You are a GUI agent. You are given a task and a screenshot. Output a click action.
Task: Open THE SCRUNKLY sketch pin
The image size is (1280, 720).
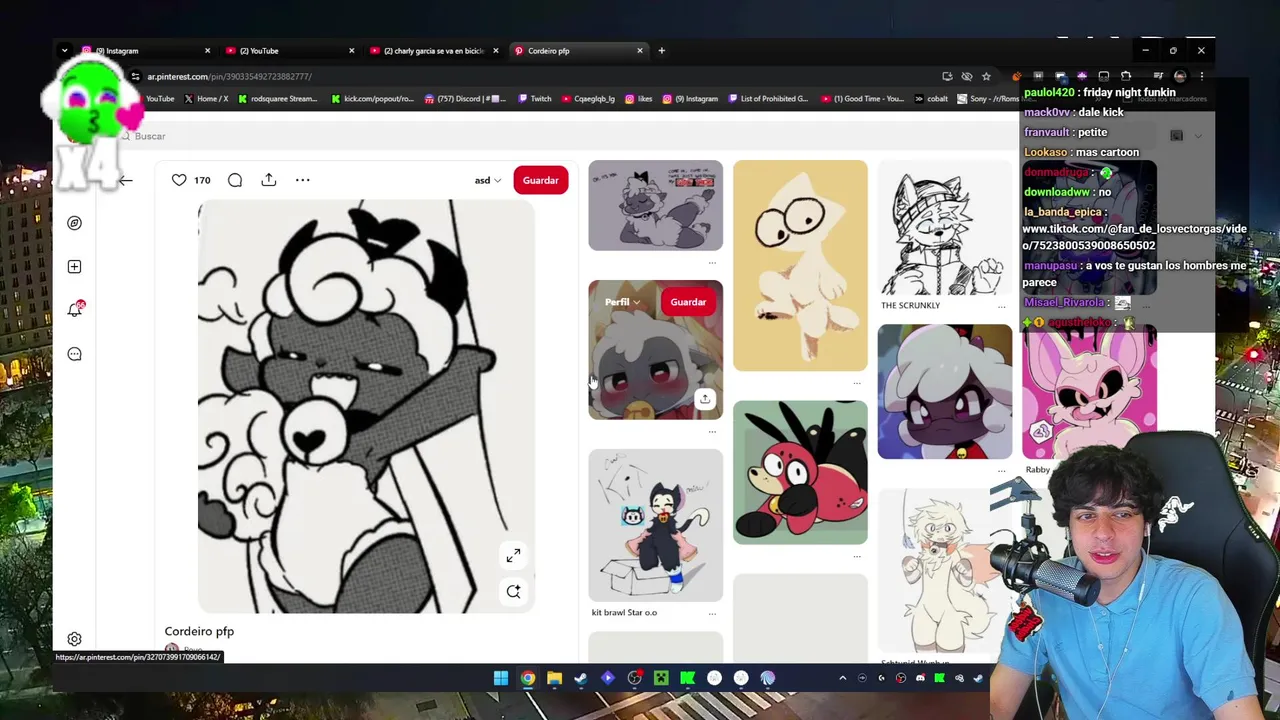(945, 228)
